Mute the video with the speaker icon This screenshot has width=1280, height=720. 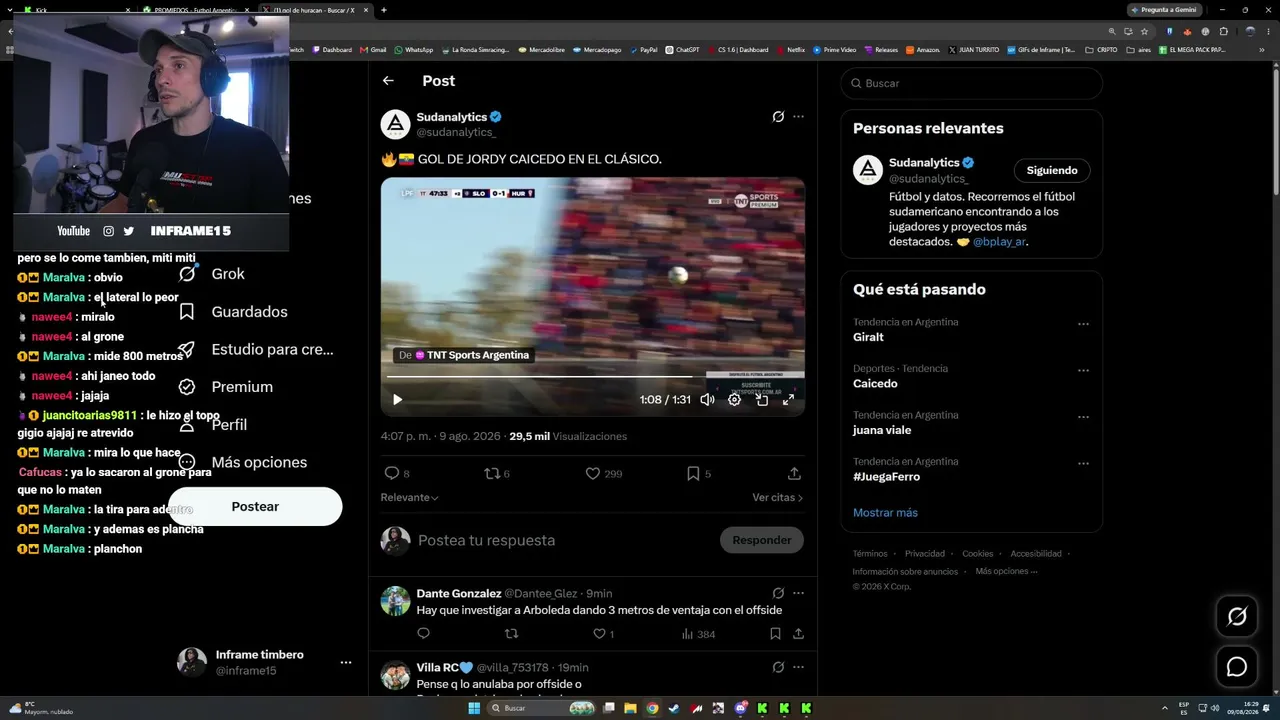pos(707,400)
